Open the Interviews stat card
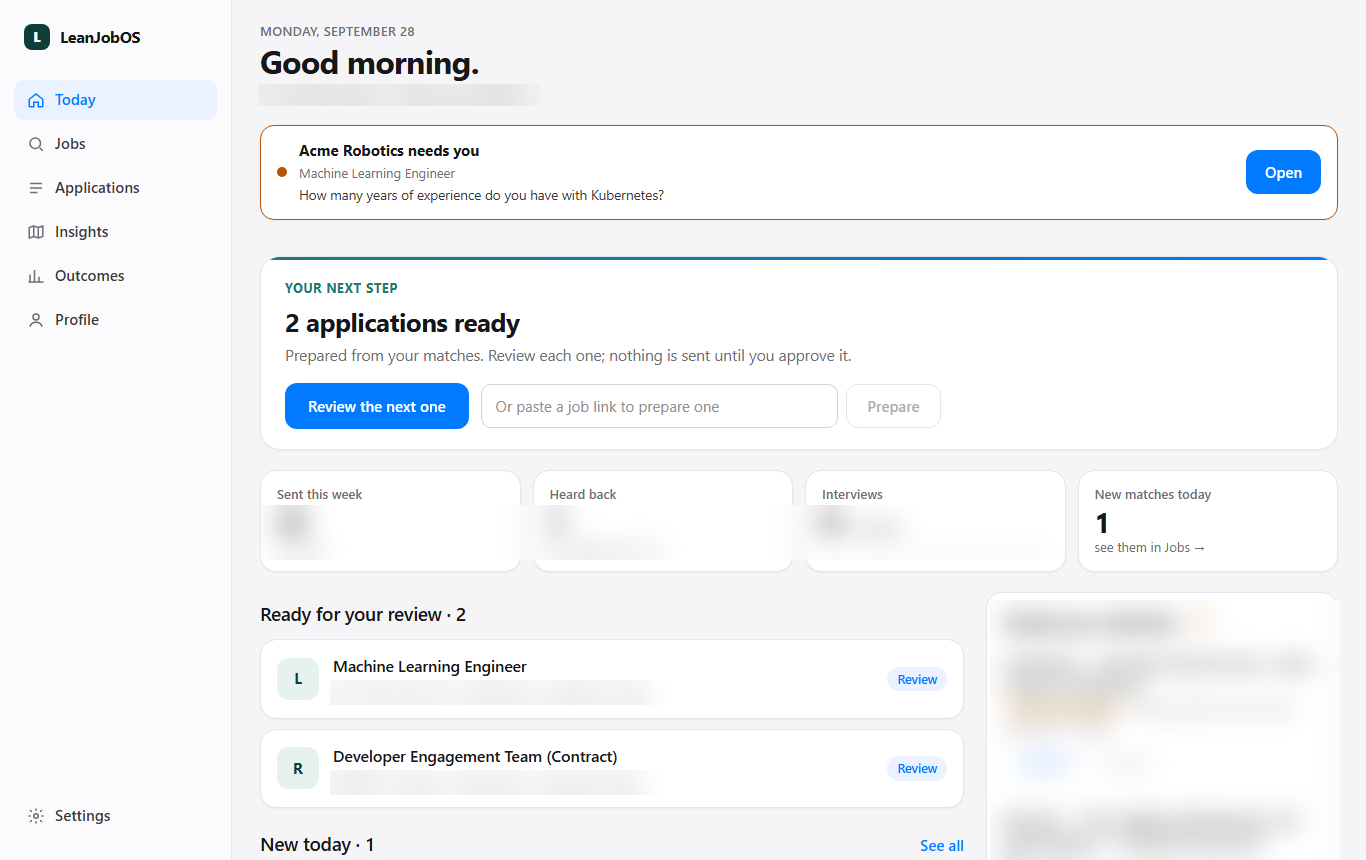The height and width of the screenshot is (860, 1366). click(935, 521)
